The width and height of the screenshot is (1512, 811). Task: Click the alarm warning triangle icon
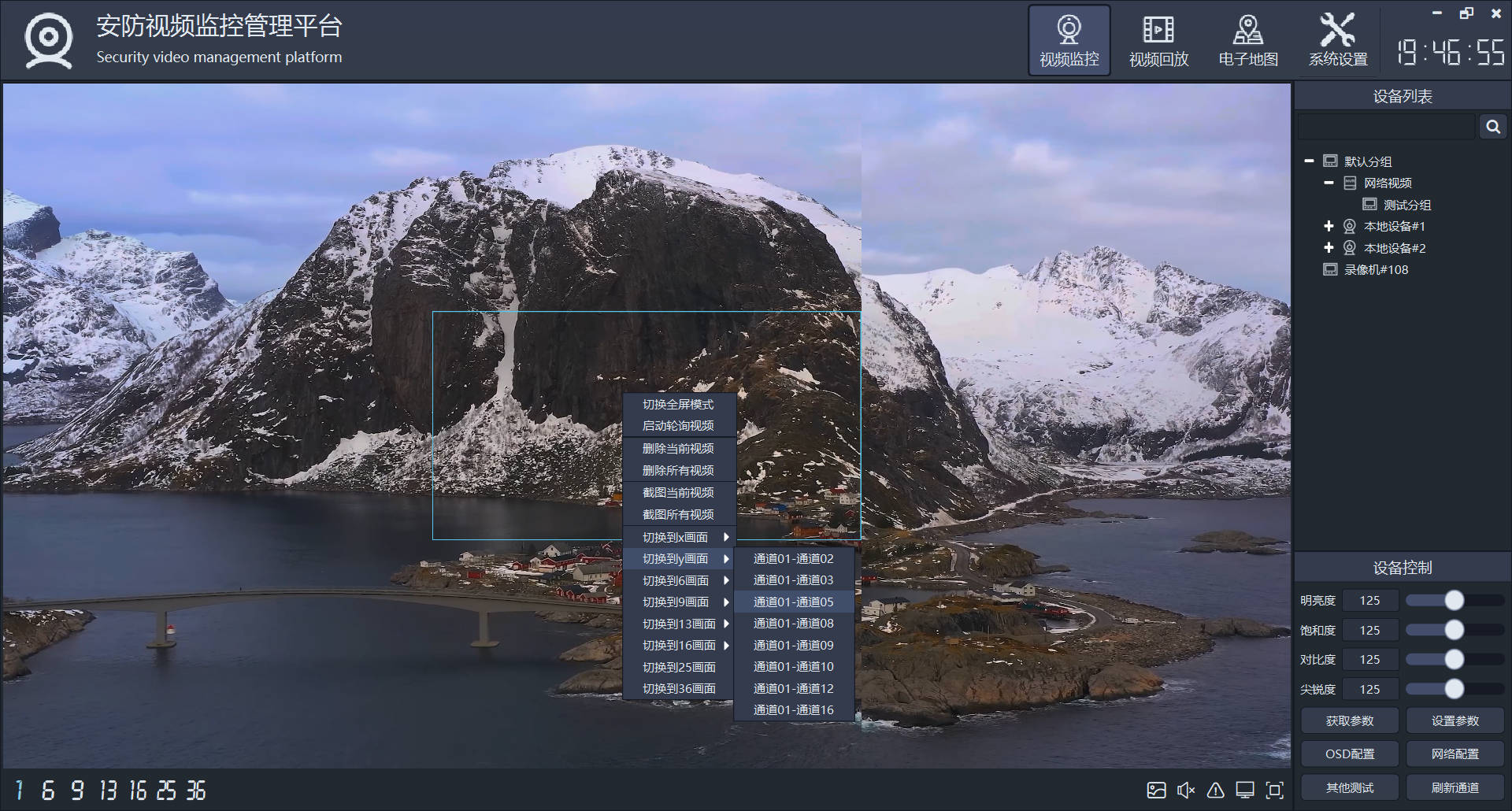tap(1216, 790)
